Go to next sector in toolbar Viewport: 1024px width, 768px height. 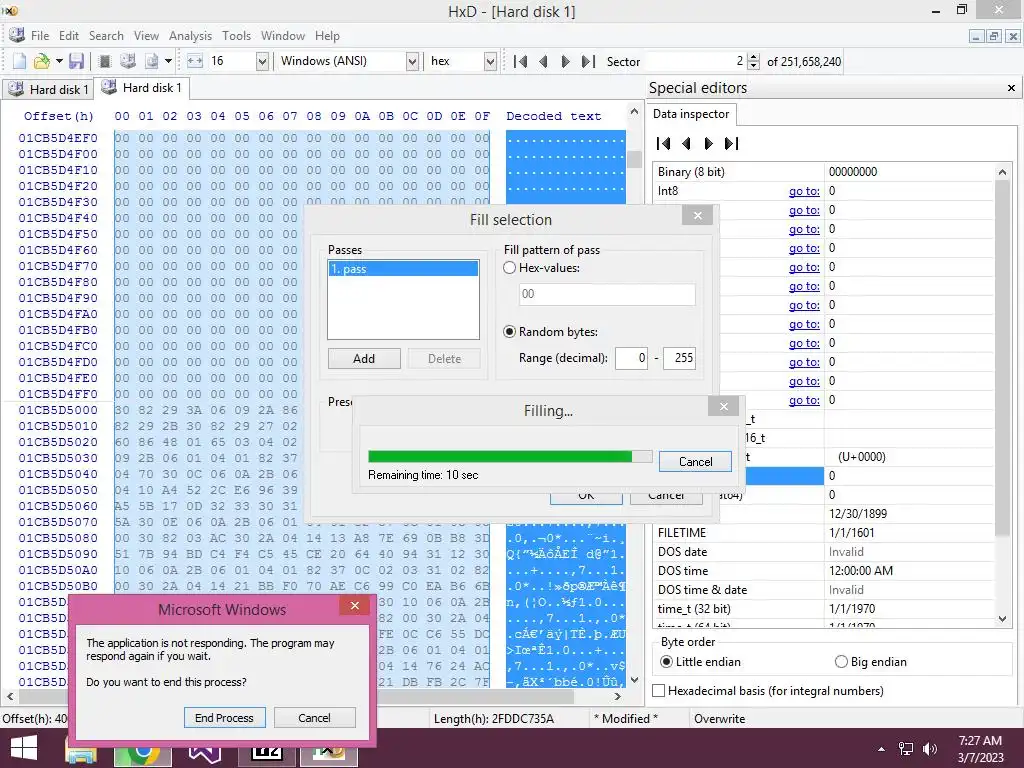(x=566, y=61)
